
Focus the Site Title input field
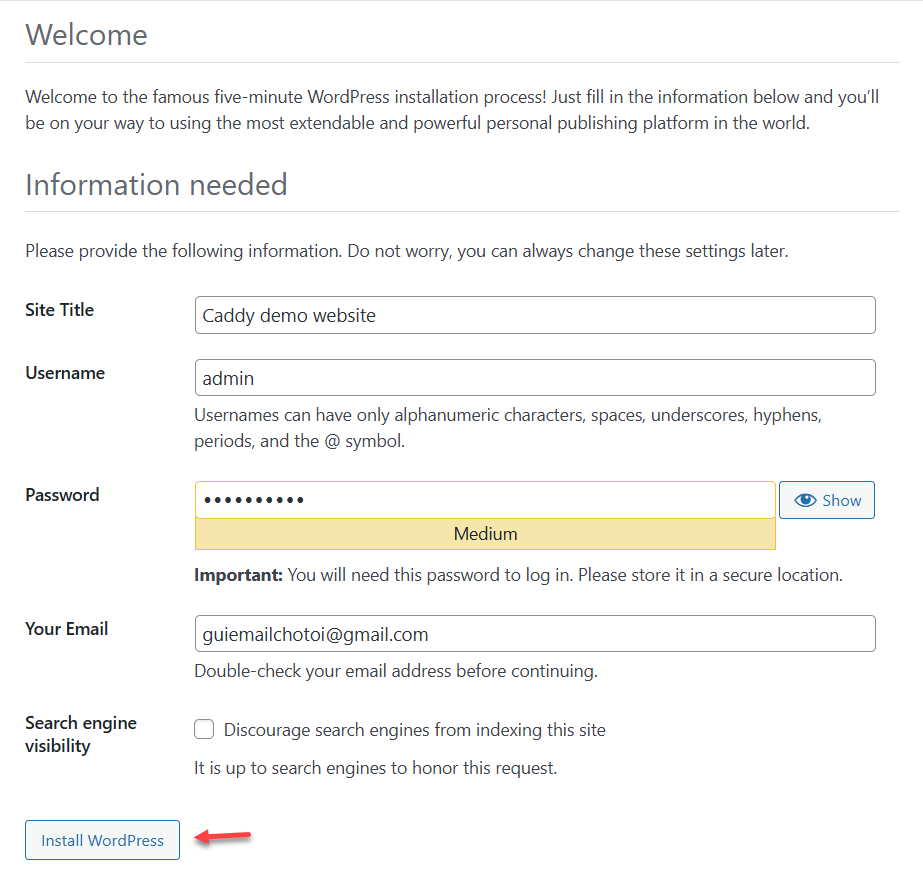coord(535,315)
